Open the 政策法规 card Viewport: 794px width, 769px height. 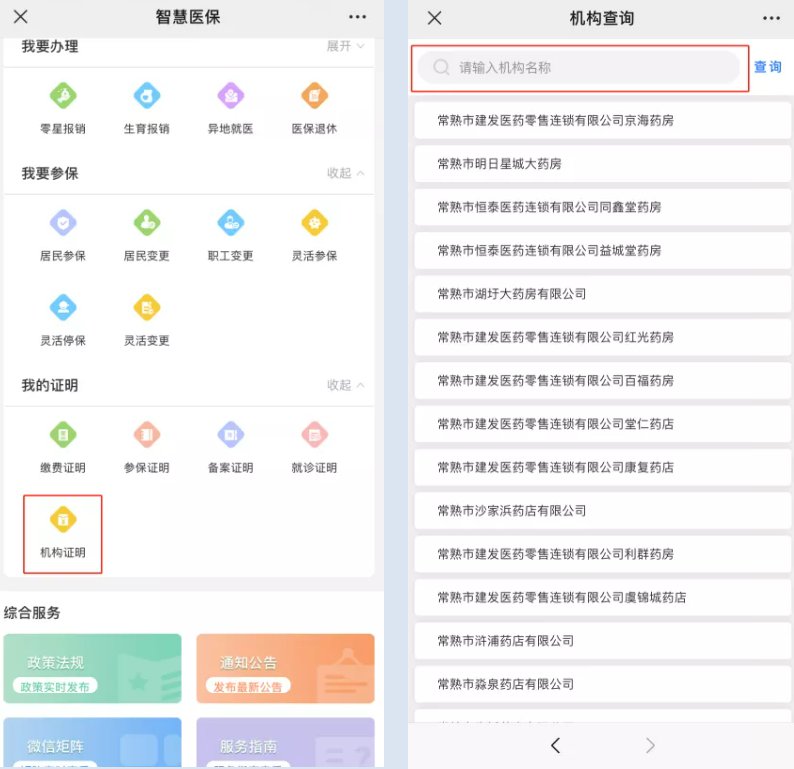tap(92, 668)
